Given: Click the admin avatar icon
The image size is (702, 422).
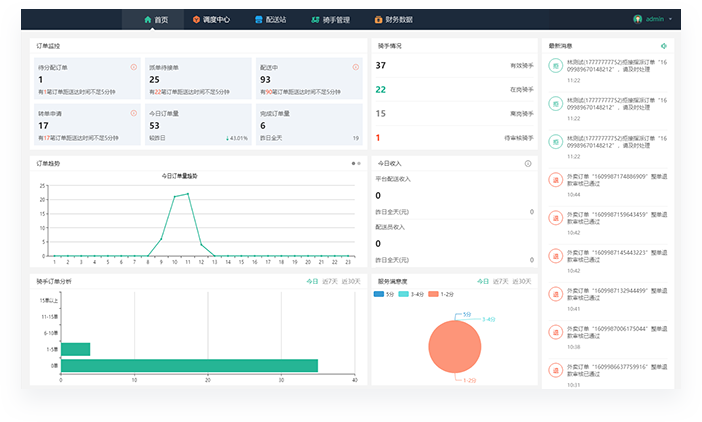Looking at the screenshot, I should pos(638,19).
